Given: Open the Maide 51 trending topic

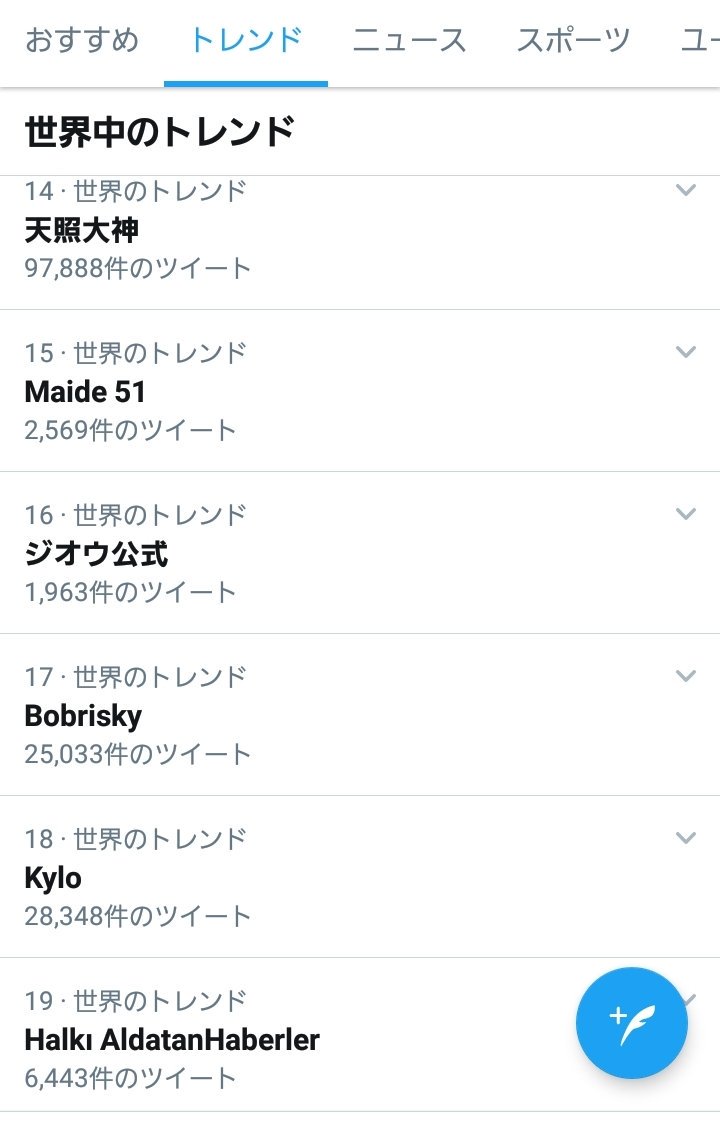Looking at the screenshot, I should pos(86,392).
